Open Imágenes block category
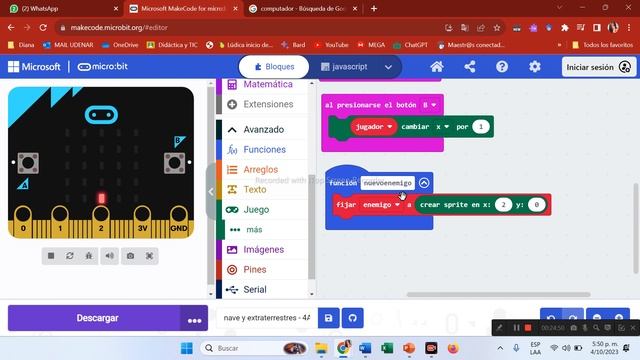The image size is (640, 360). pyautogui.click(x=265, y=250)
